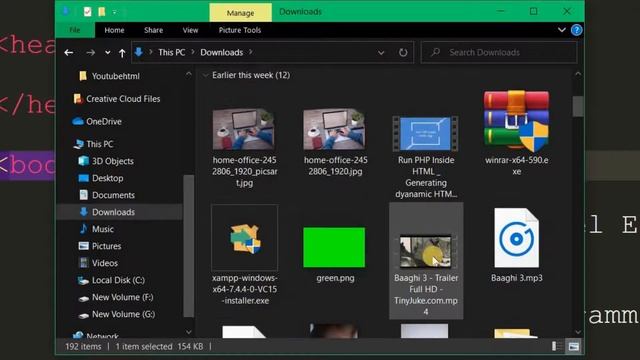The image size is (640, 360).
Task: Expand the This PC breadcrumb chevron
Action: [192, 52]
